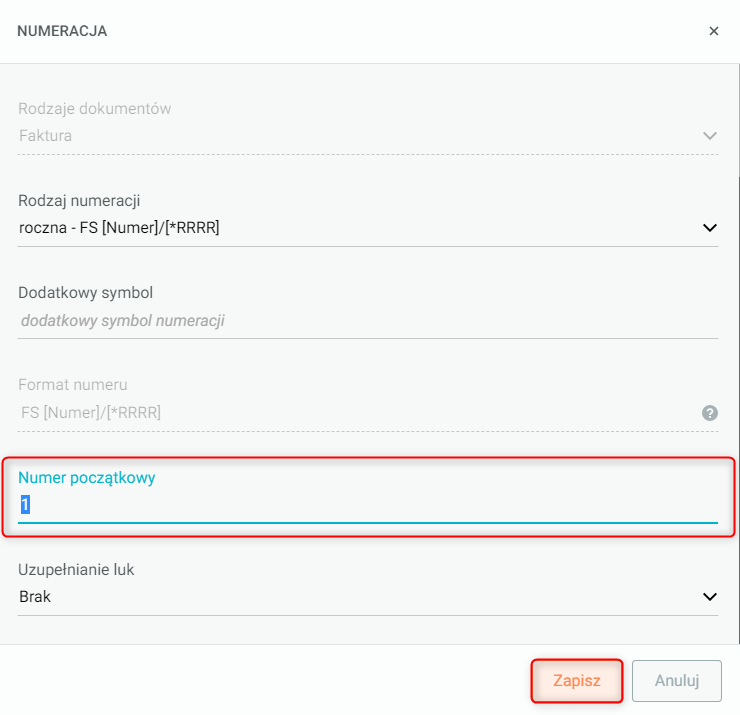Select the 'roczna - FS [Numer]/[*RRRR]' value
The height and width of the screenshot is (715, 740).
tap(119, 228)
